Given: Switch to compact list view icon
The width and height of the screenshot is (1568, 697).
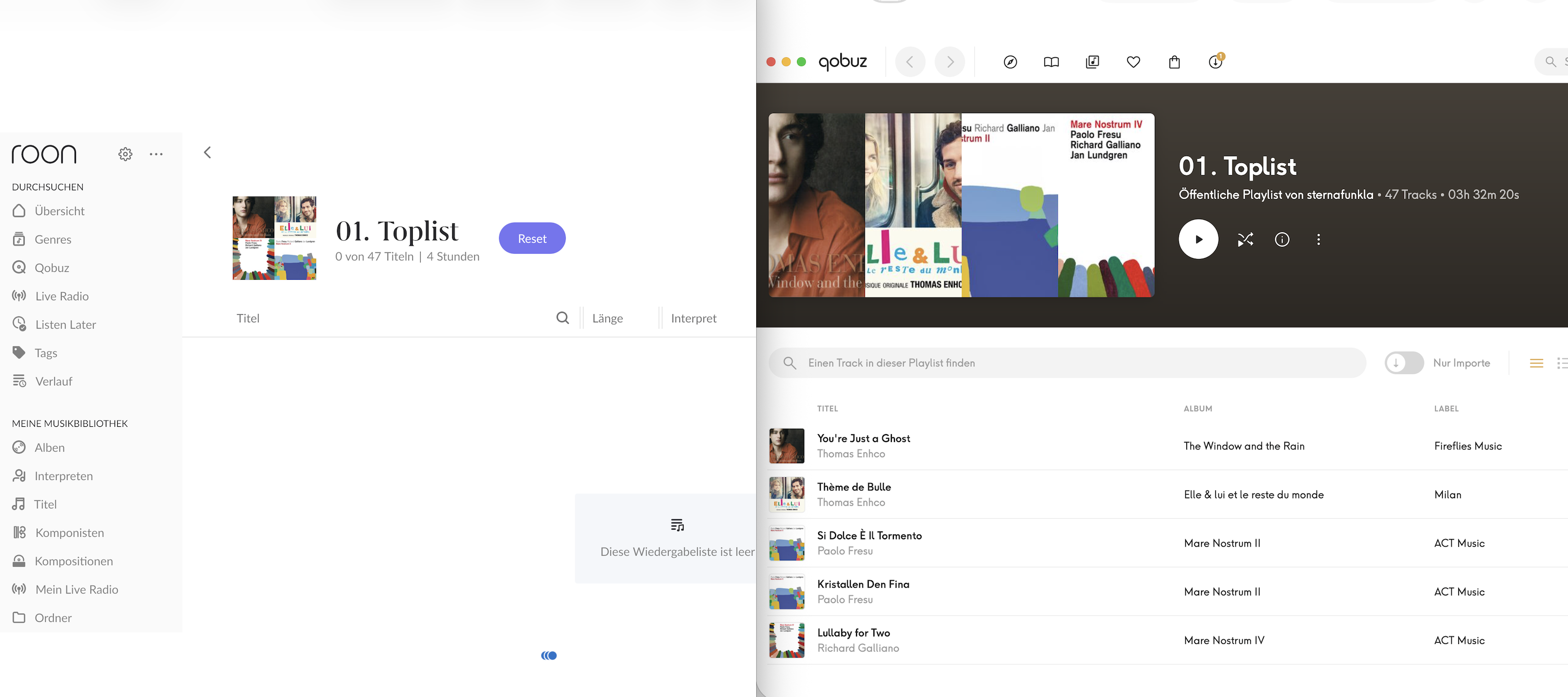Looking at the screenshot, I should click(1536, 363).
